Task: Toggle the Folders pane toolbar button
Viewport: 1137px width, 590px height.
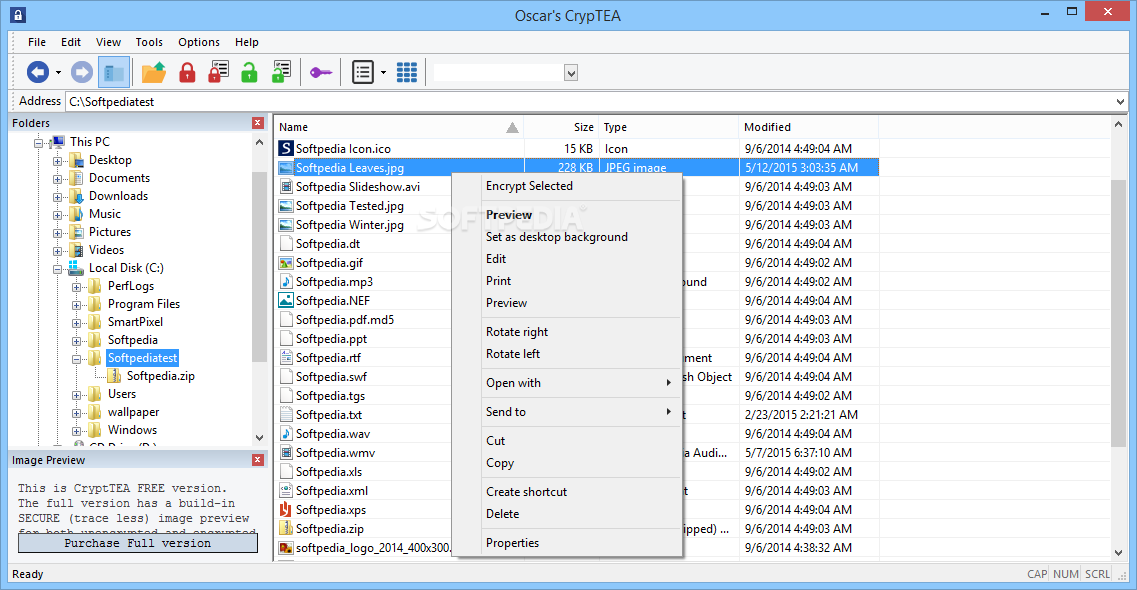Action: (x=114, y=72)
